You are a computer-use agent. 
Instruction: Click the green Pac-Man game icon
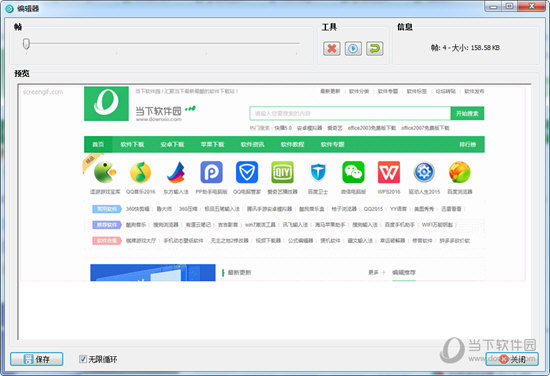(105, 172)
